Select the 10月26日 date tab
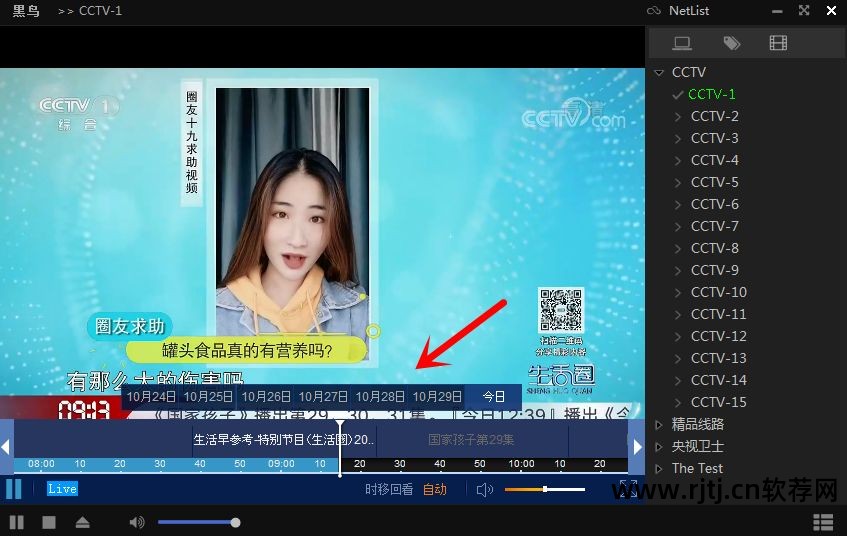Screen dimensions: 847x536 click(266, 397)
